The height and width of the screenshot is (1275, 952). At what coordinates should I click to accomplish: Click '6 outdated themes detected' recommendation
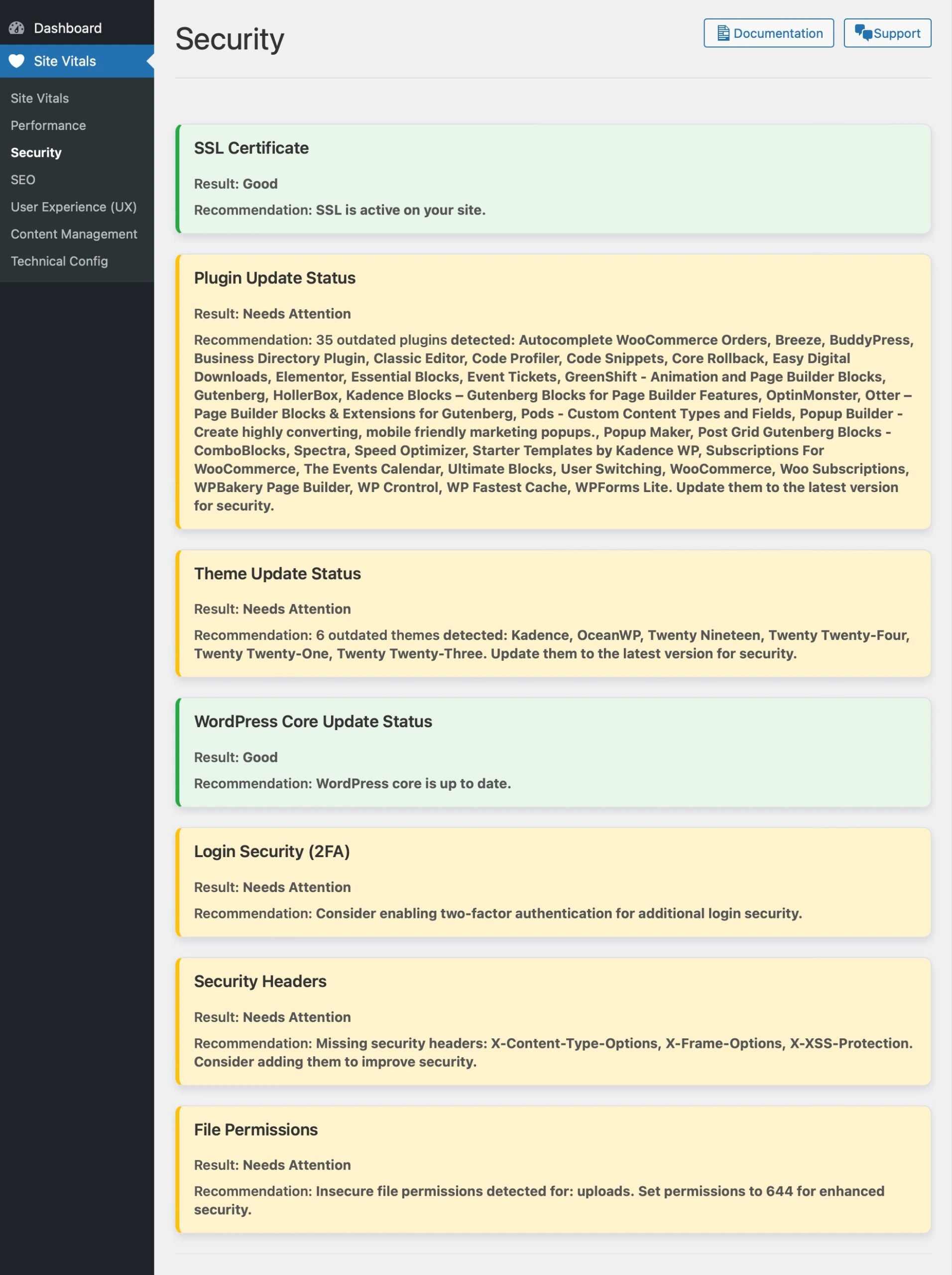click(552, 644)
